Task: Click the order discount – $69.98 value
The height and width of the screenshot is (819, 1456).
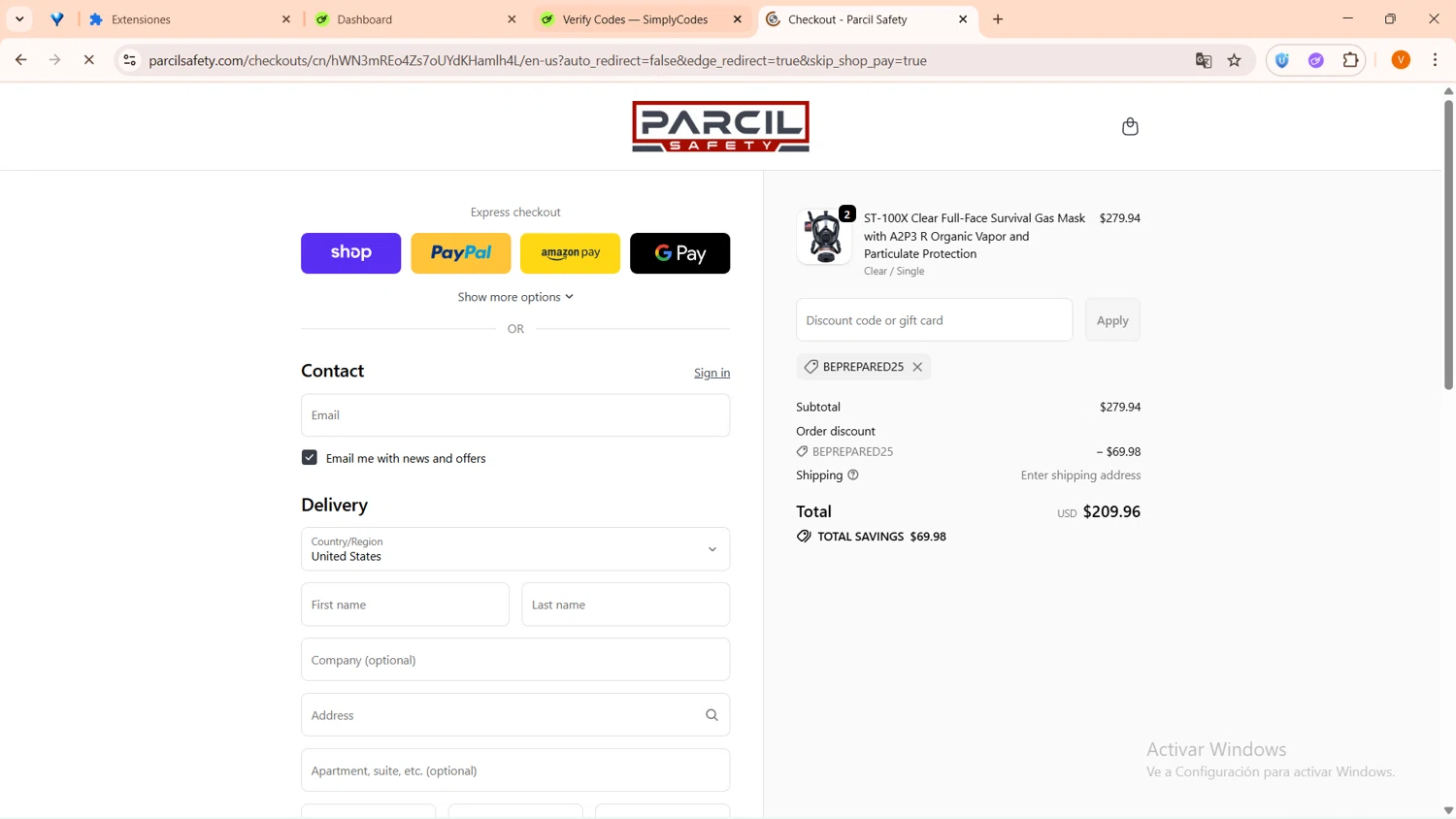Action: 1118,451
